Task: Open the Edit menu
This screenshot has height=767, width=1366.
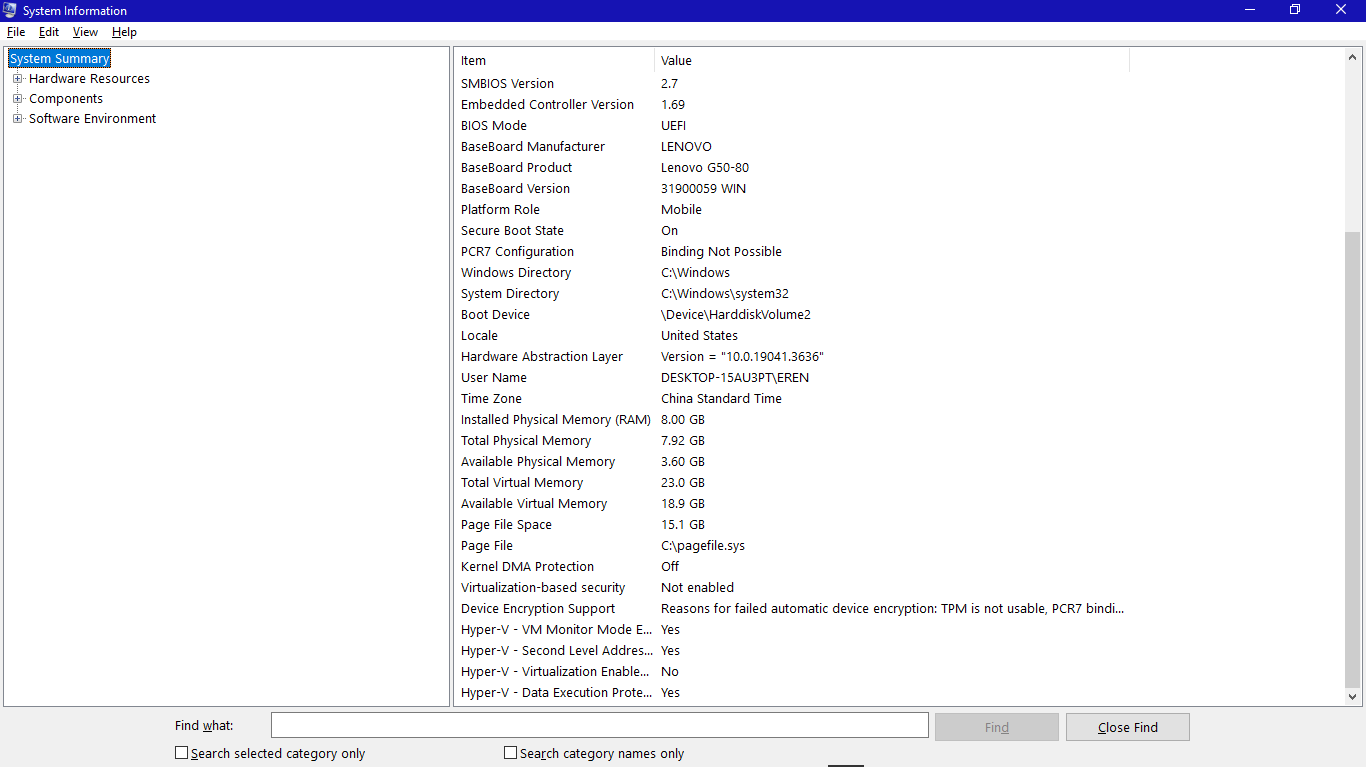Action: point(49,32)
